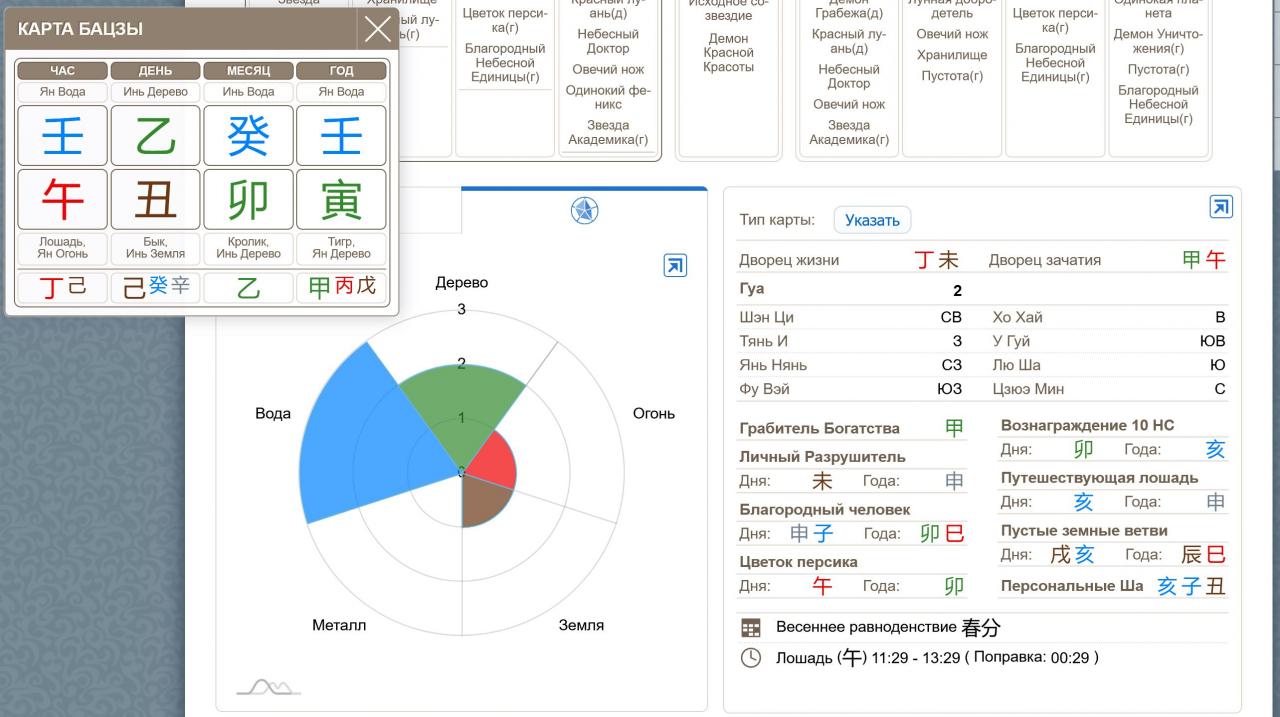Click the ГОД column header
The width and height of the screenshot is (1280, 717).
click(x=341, y=71)
